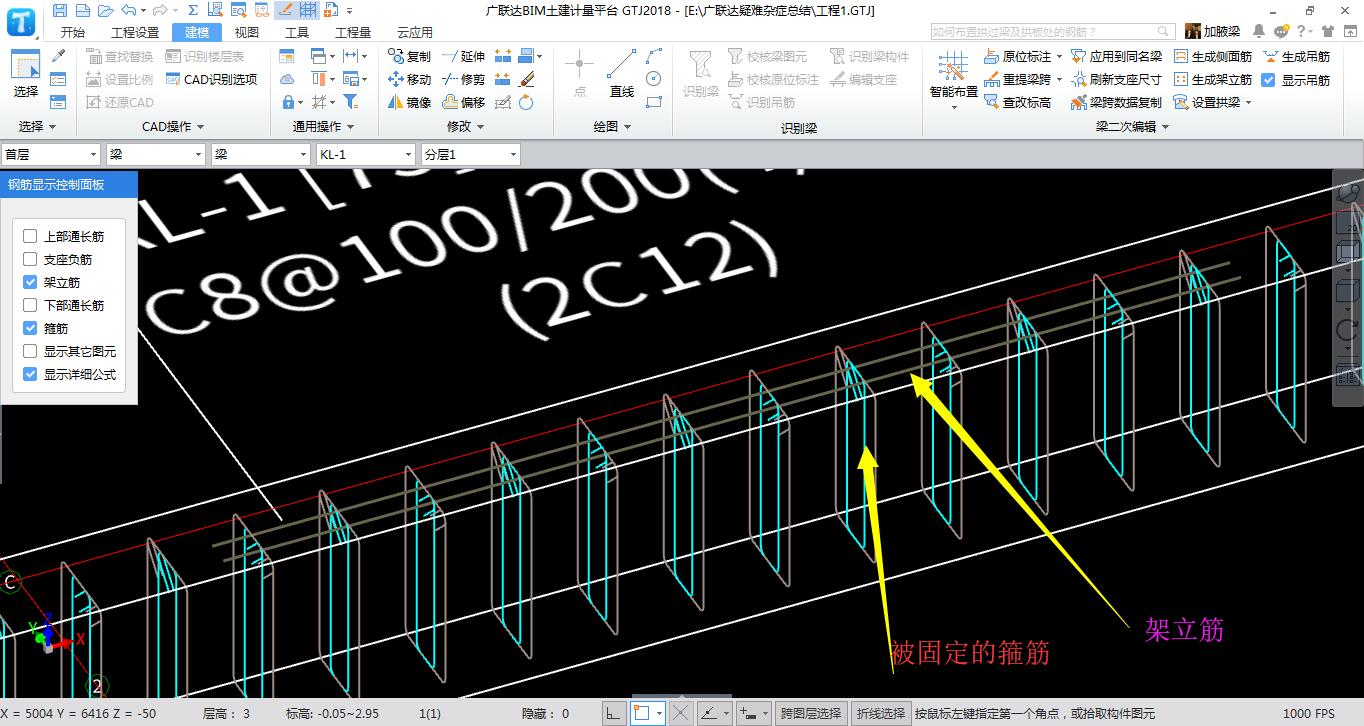
Task: Open the 云应用 ribbon tab
Action: click(x=415, y=32)
